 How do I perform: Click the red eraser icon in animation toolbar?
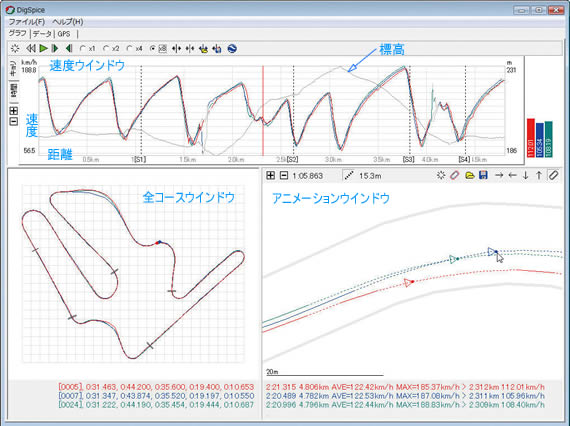(454, 176)
